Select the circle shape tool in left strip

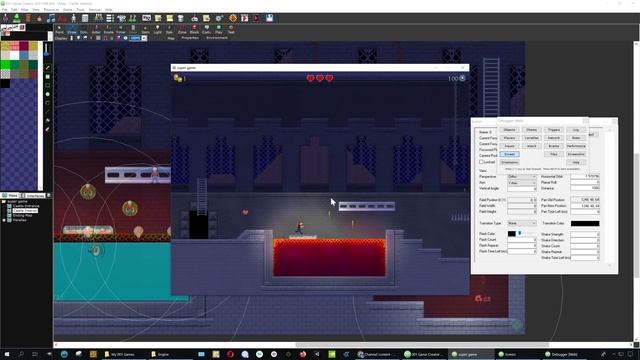48,94
